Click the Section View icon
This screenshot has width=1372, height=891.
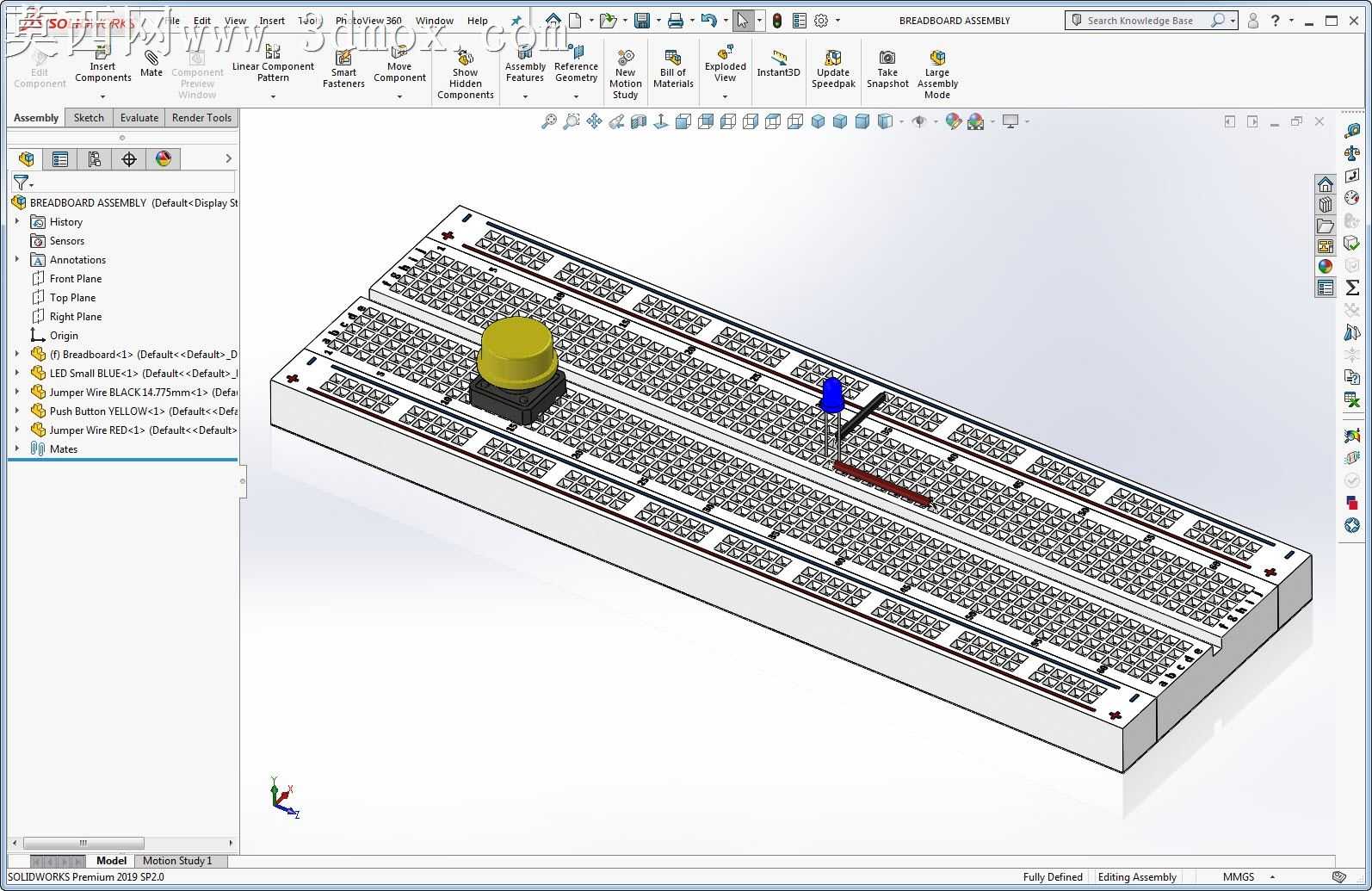pos(639,121)
